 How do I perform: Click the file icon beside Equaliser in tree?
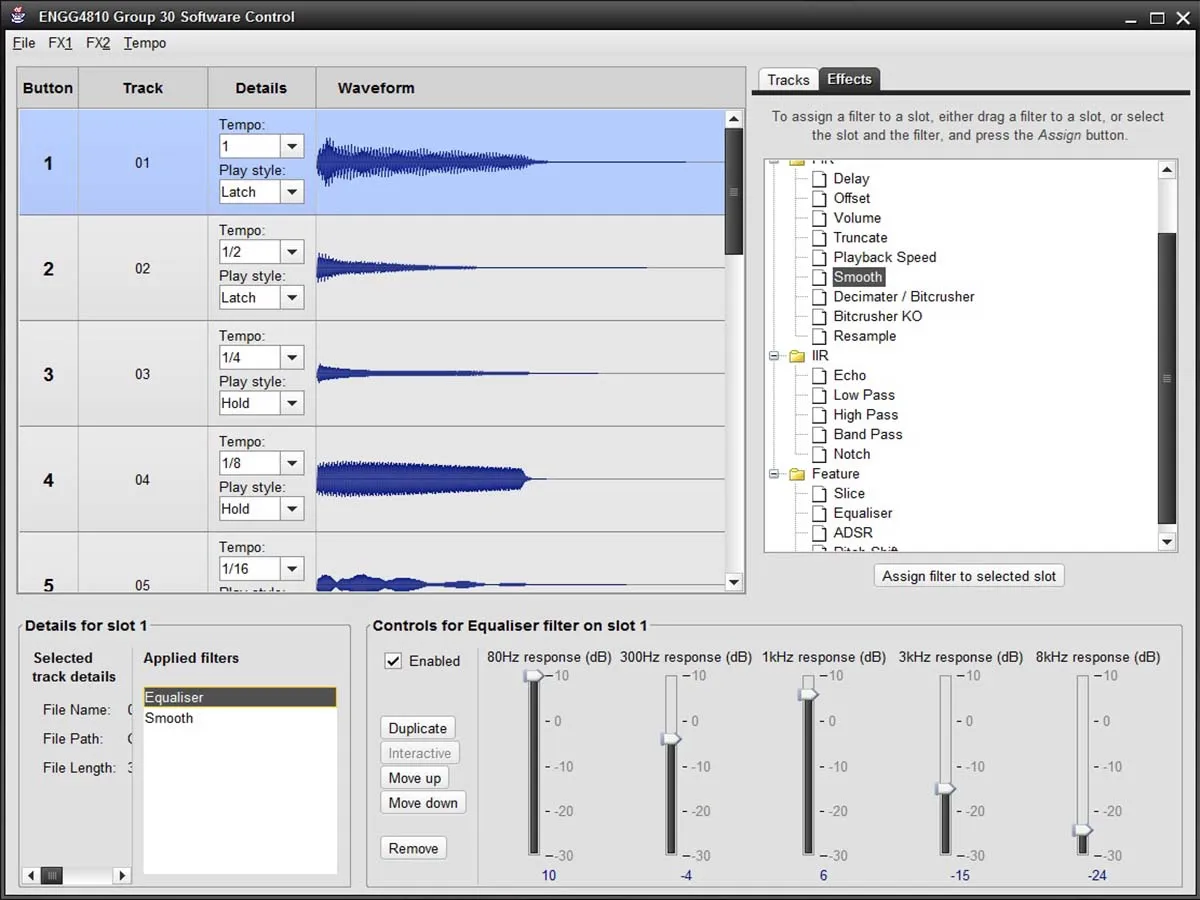click(820, 514)
